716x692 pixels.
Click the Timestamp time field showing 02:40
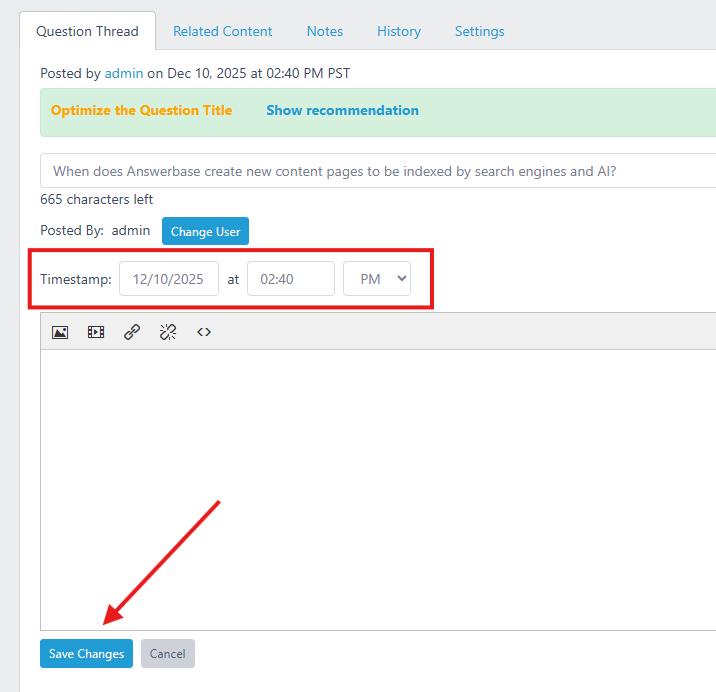(290, 279)
